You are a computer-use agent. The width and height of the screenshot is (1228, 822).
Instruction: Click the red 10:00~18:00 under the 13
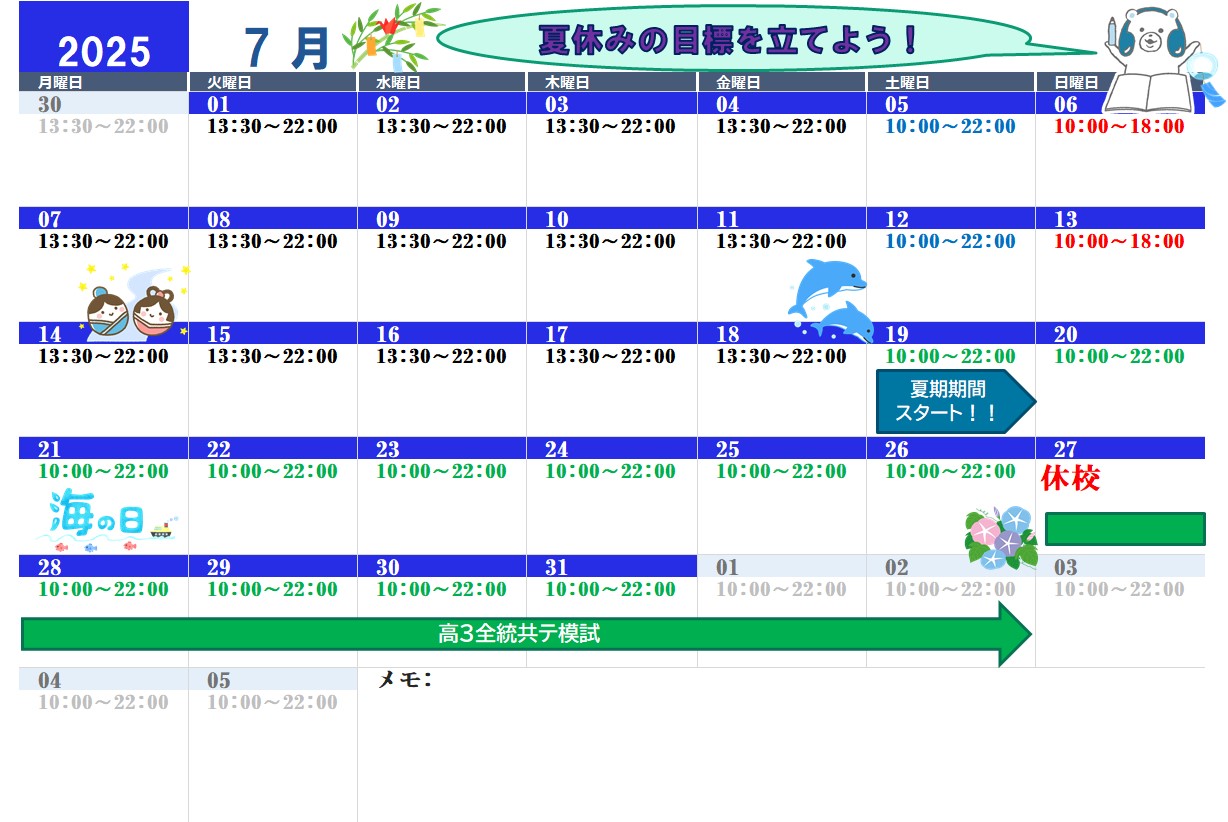point(1118,242)
